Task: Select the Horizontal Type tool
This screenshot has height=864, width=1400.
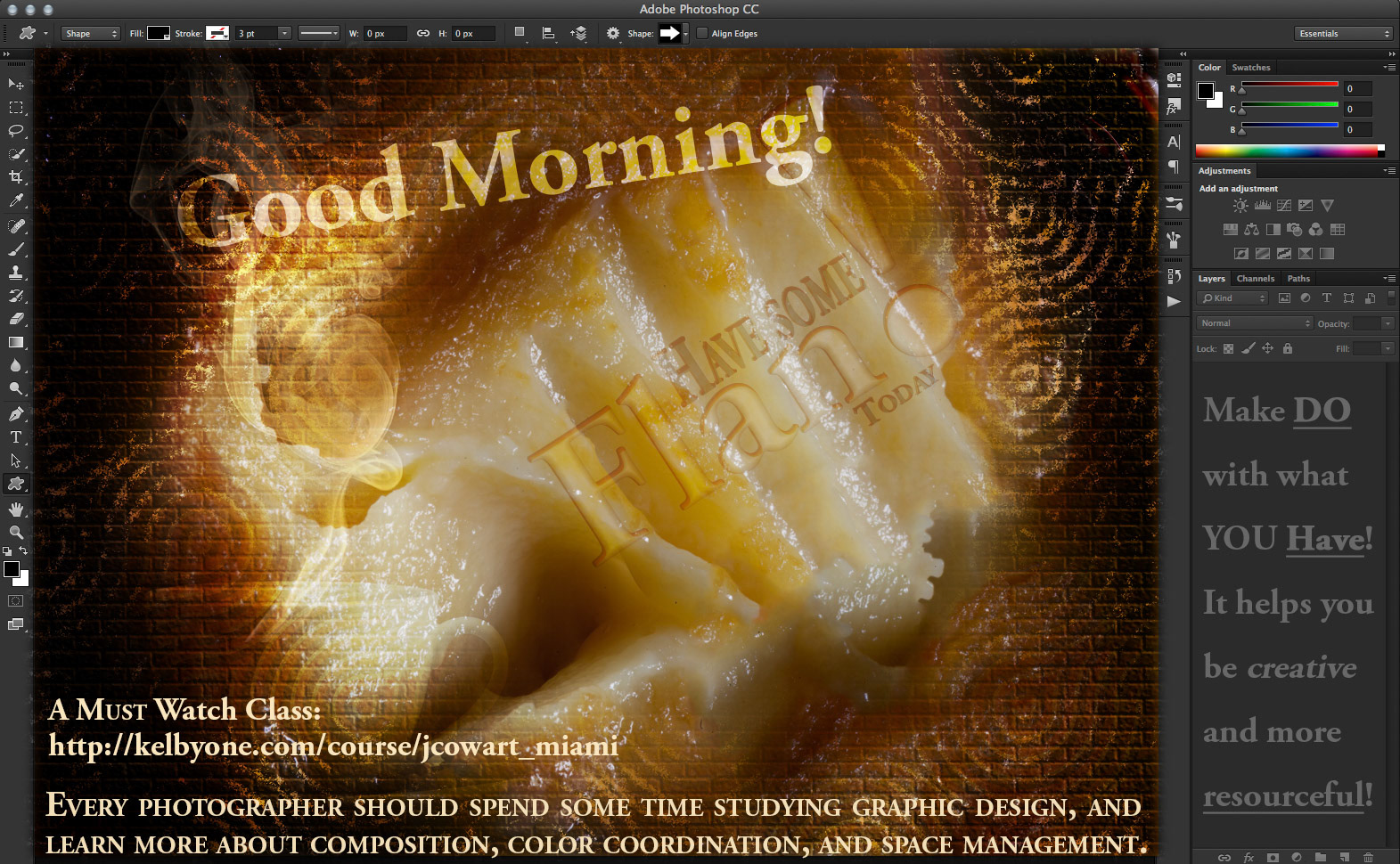Action: (16, 437)
